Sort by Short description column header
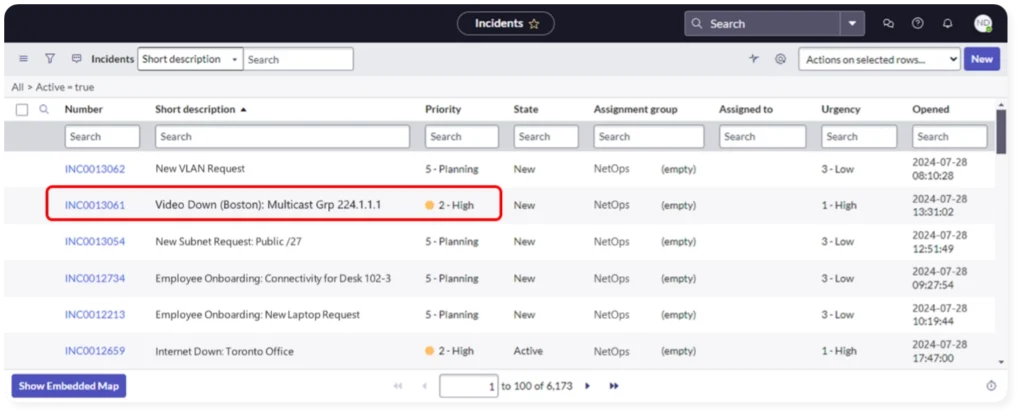1024x417 pixels. (x=195, y=109)
